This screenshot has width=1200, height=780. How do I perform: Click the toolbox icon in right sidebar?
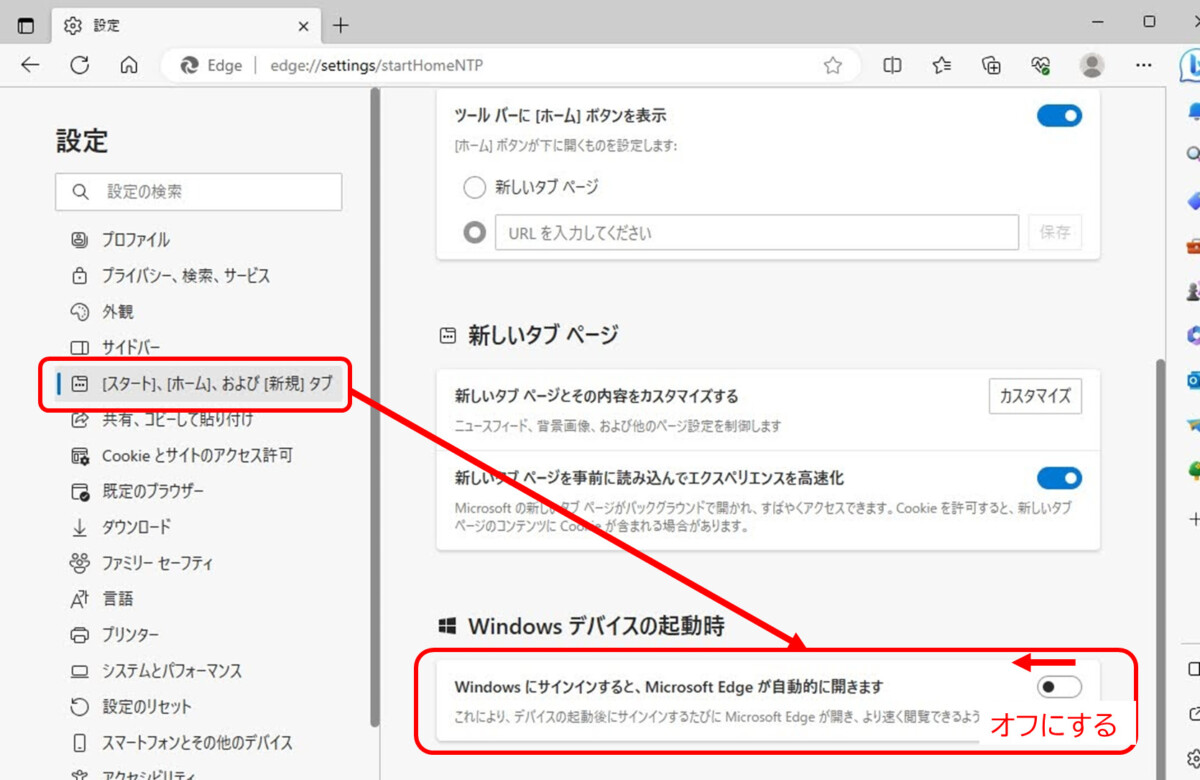[x=1193, y=244]
